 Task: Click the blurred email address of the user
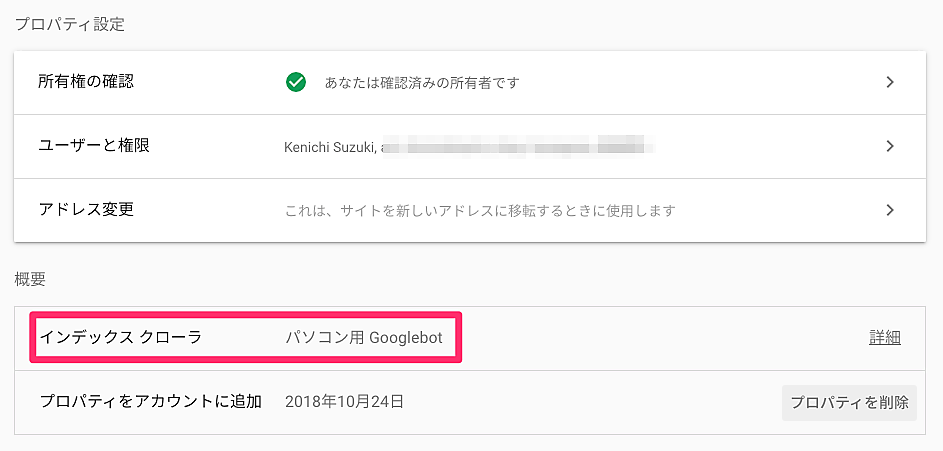click(x=520, y=147)
